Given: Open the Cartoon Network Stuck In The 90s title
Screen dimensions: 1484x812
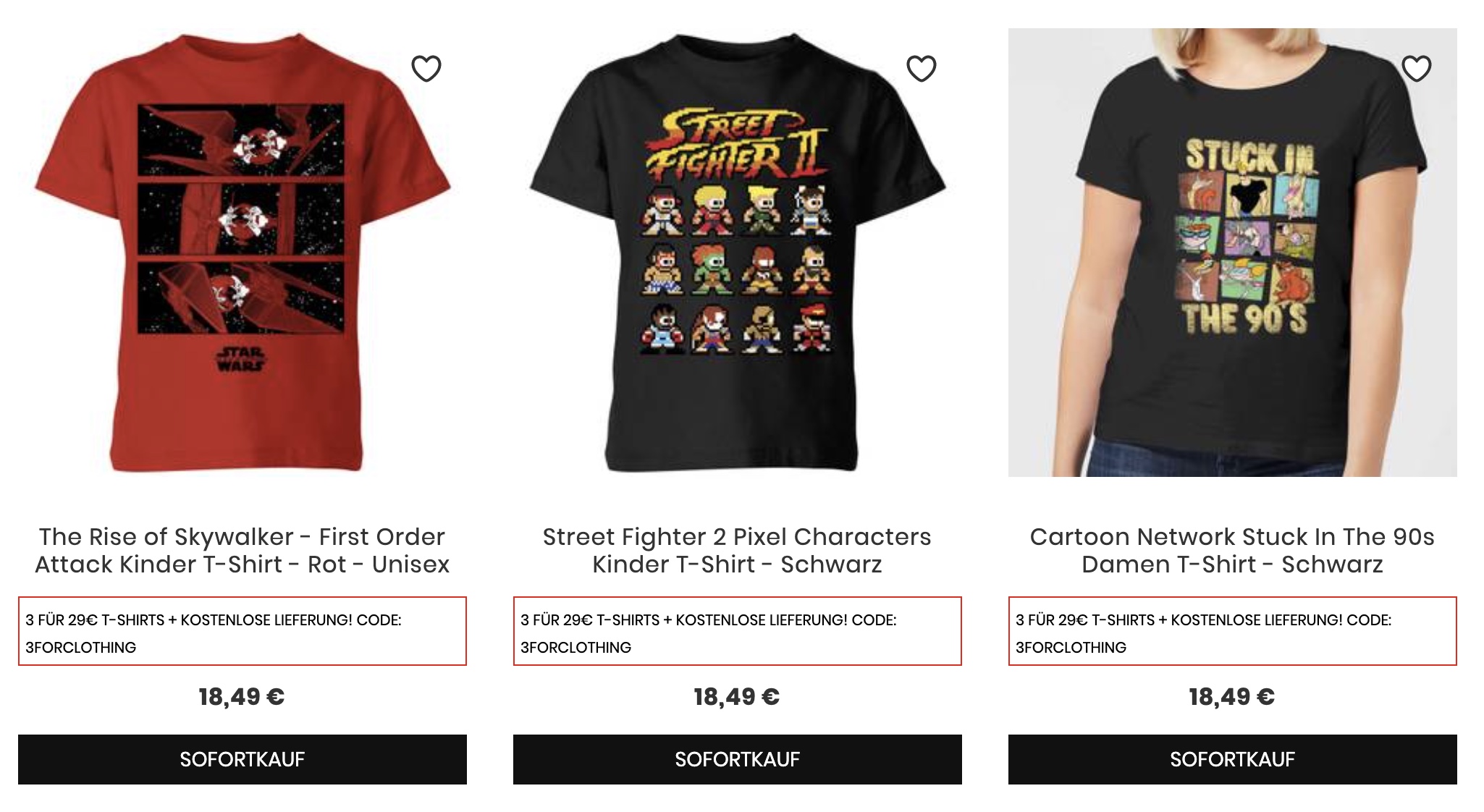Looking at the screenshot, I should coord(1232,550).
